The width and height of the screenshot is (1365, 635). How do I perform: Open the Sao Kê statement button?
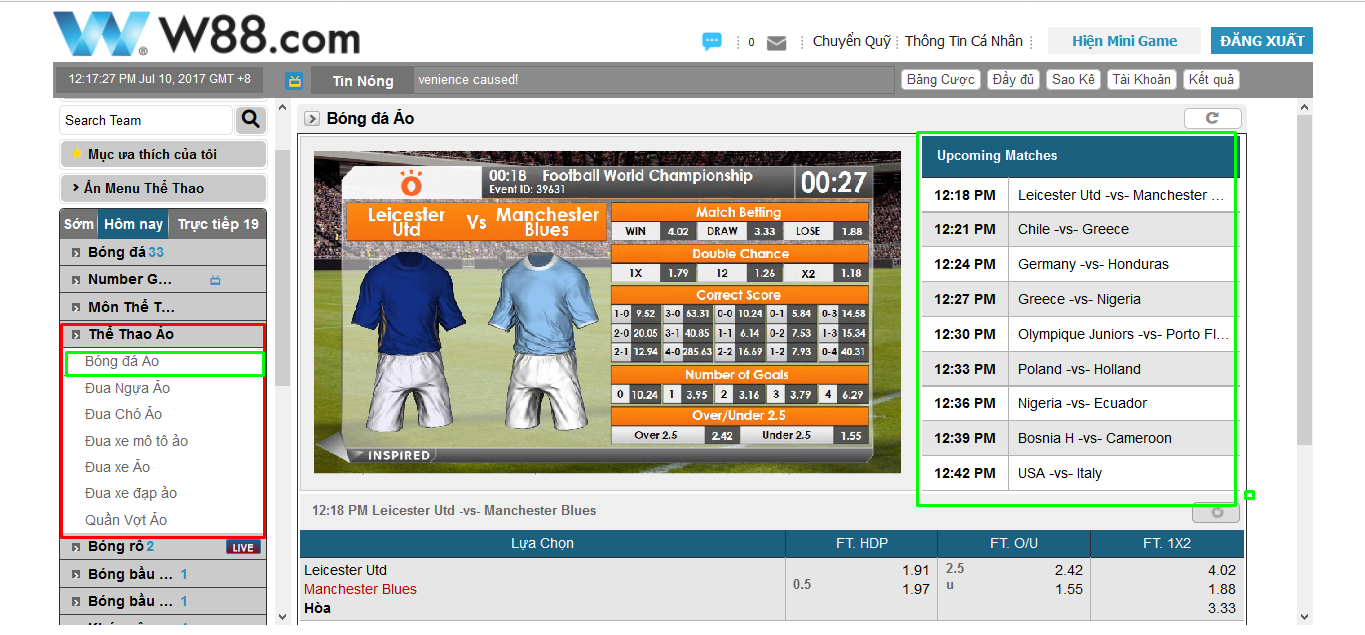(x=1074, y=80)
